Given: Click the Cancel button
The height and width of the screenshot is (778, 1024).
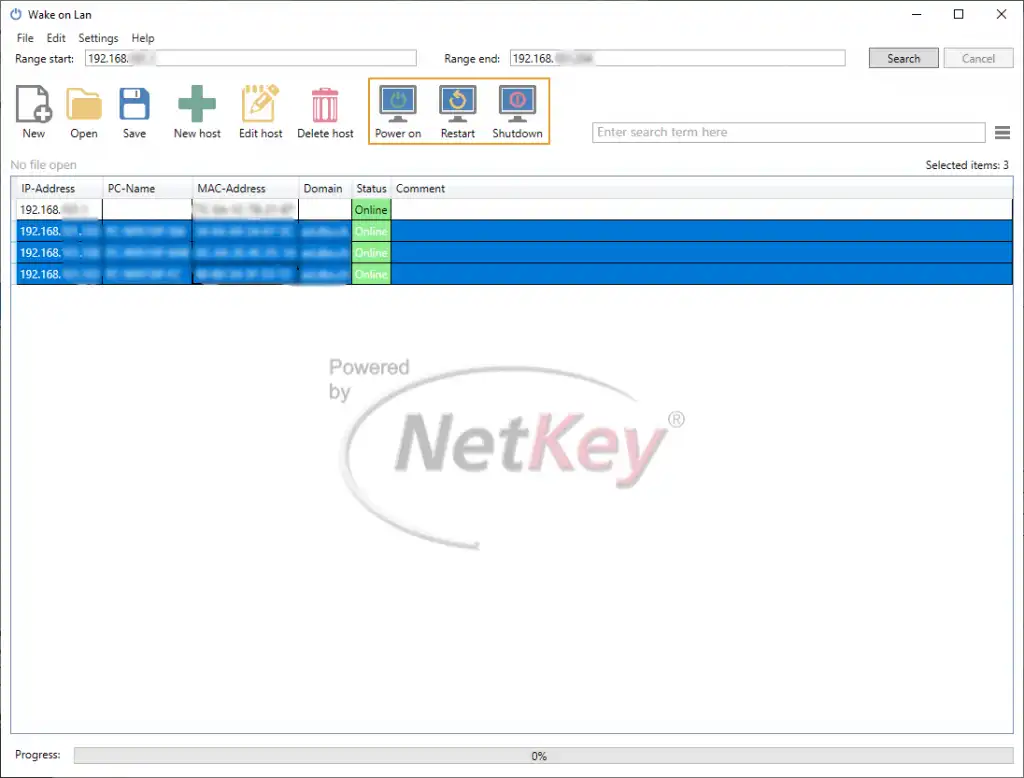Looking at the screenshot, I should pos(978,58).
